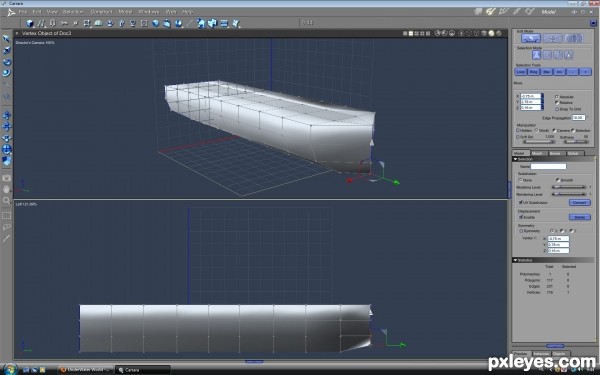Select the rectangle marquee selection tool
Viewport: 600px width, 375px height.
pos(7,216)
